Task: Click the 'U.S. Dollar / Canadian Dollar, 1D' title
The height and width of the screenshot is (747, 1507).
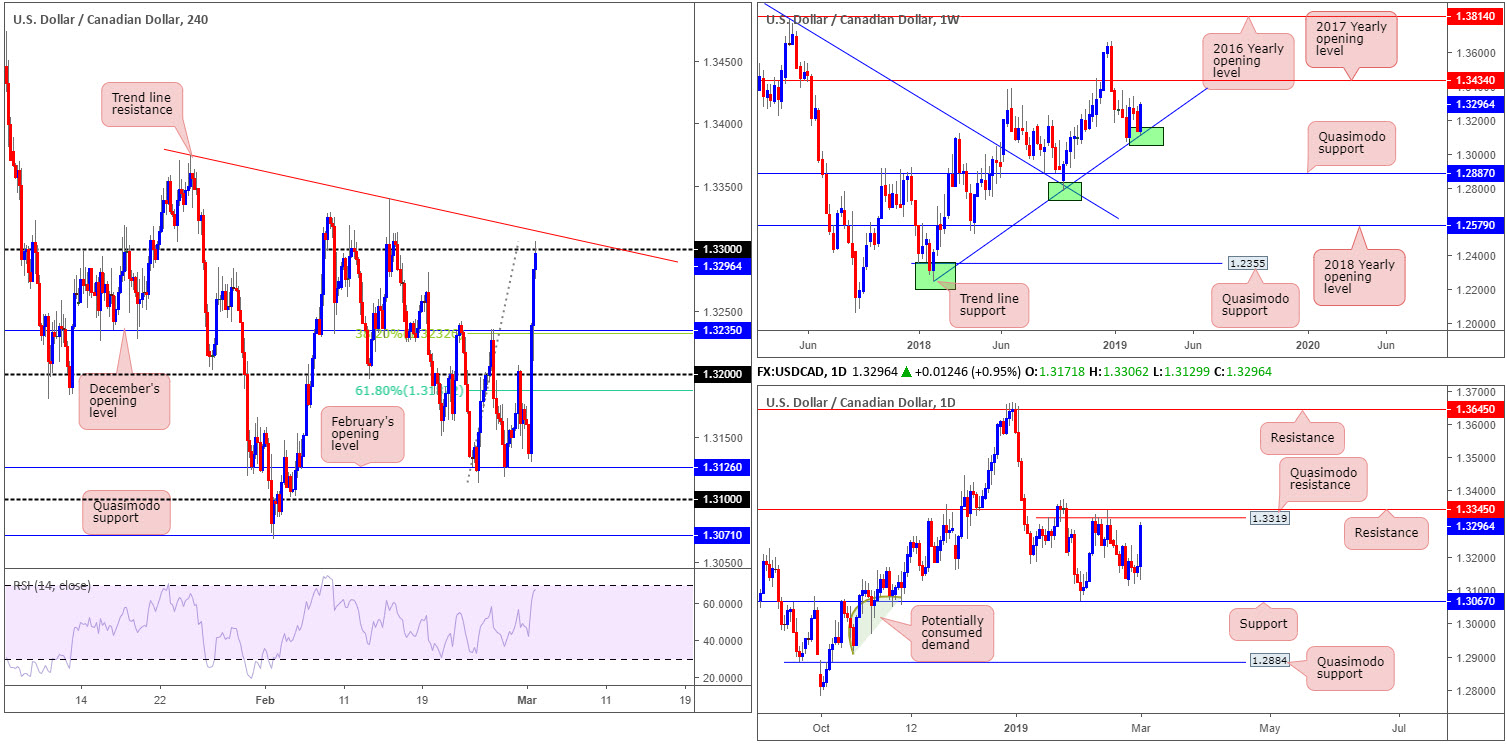Action: click(861, 402)
